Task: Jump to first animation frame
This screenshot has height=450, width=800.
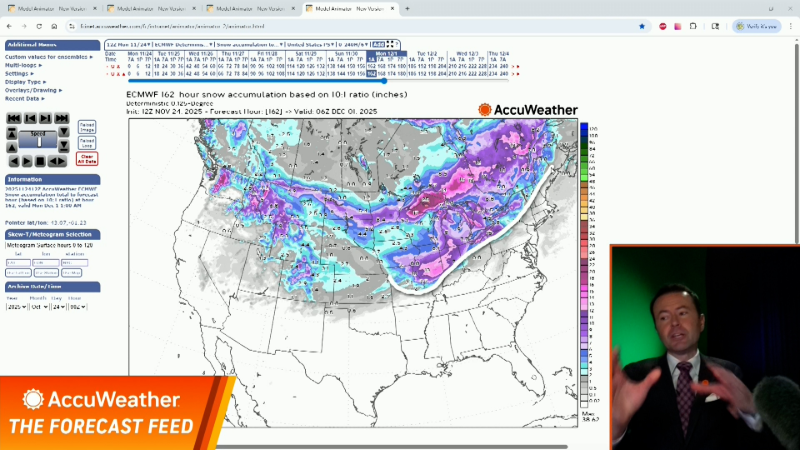Action: click(x=13, y=119)
